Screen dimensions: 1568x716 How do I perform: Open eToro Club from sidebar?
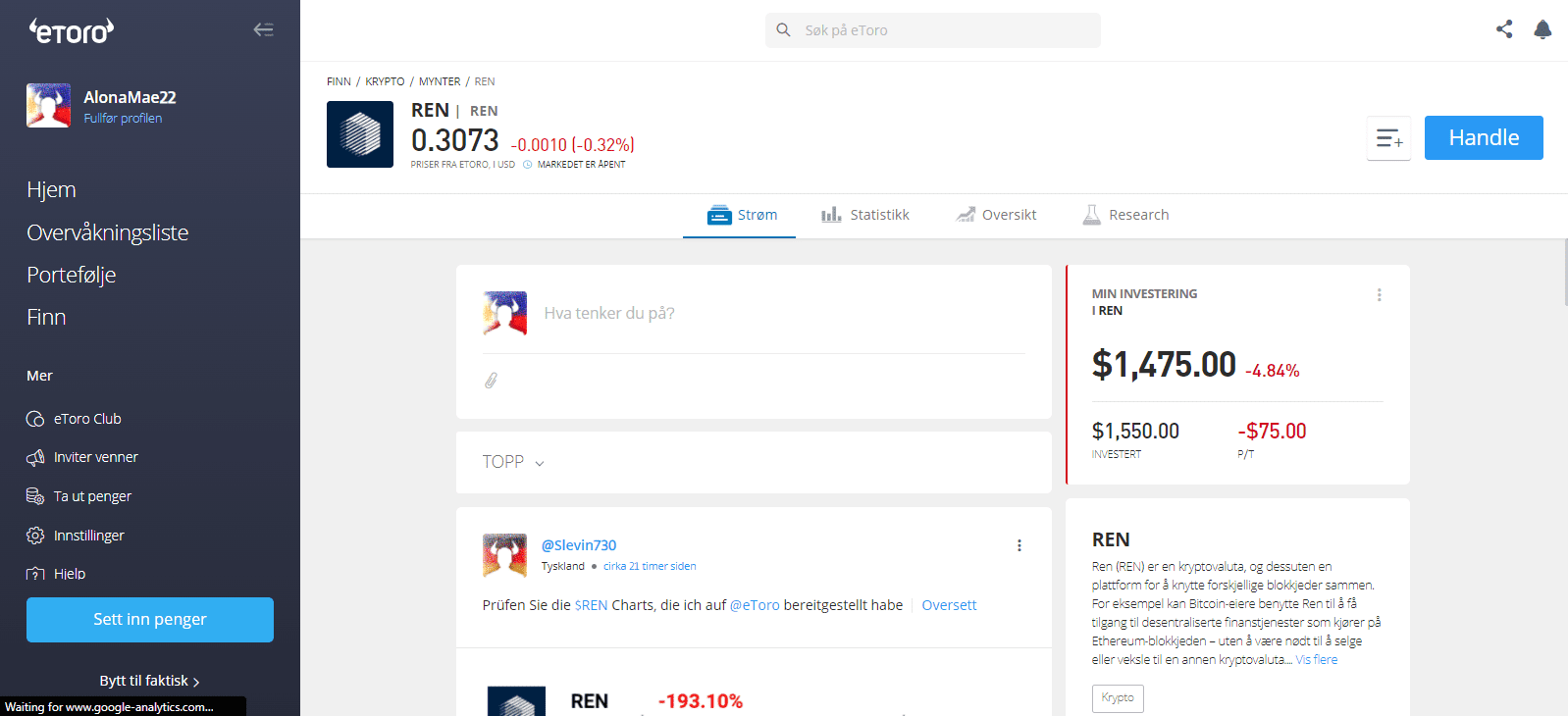[x=87, y=419]
